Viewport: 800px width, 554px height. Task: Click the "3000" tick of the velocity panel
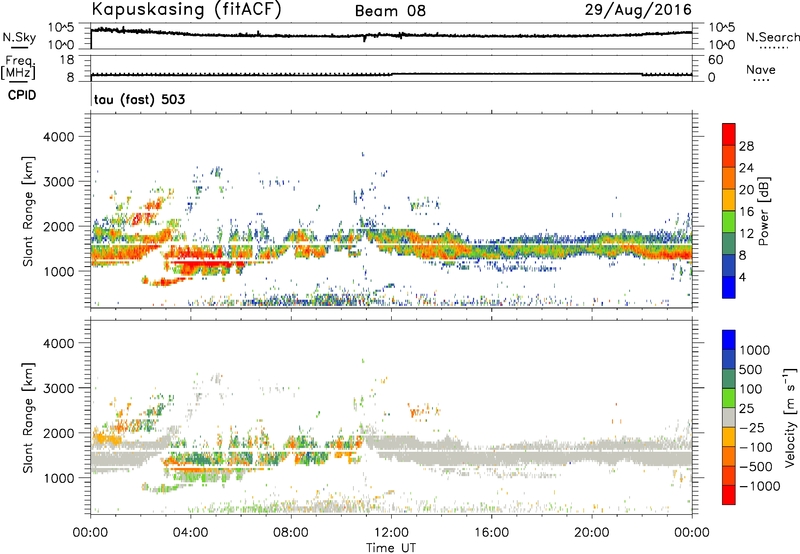pos(59,388)
